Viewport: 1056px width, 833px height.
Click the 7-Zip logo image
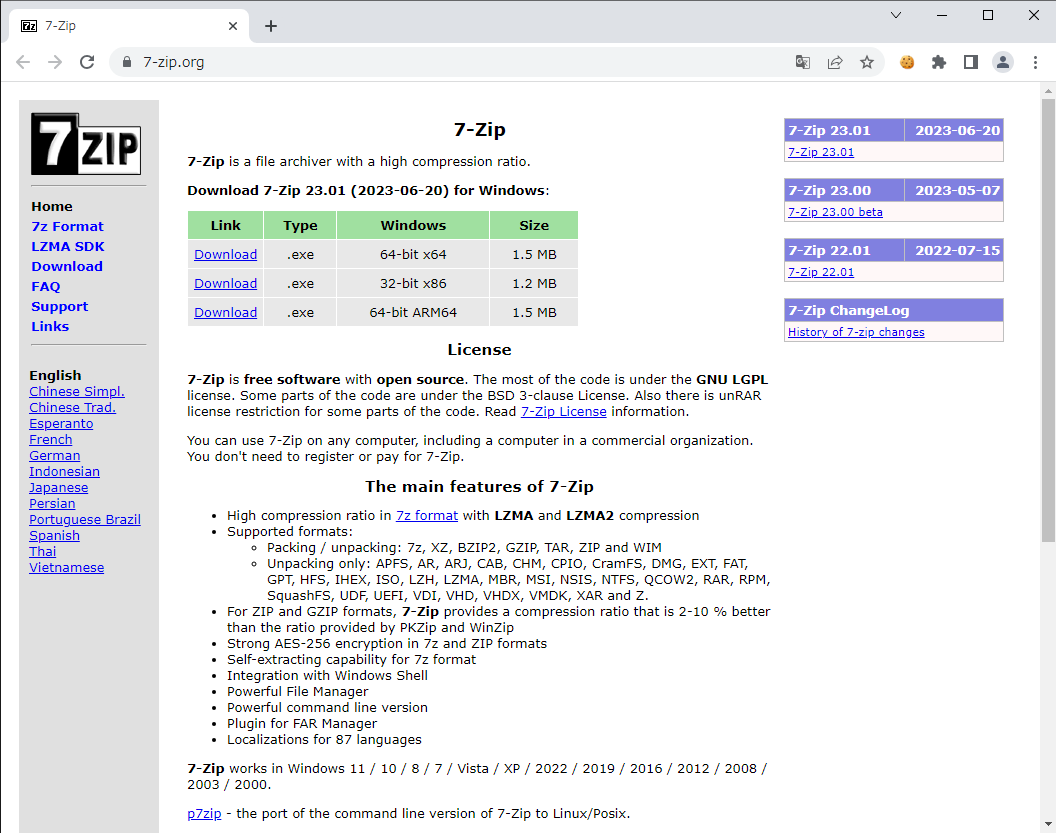coord(86,144)
